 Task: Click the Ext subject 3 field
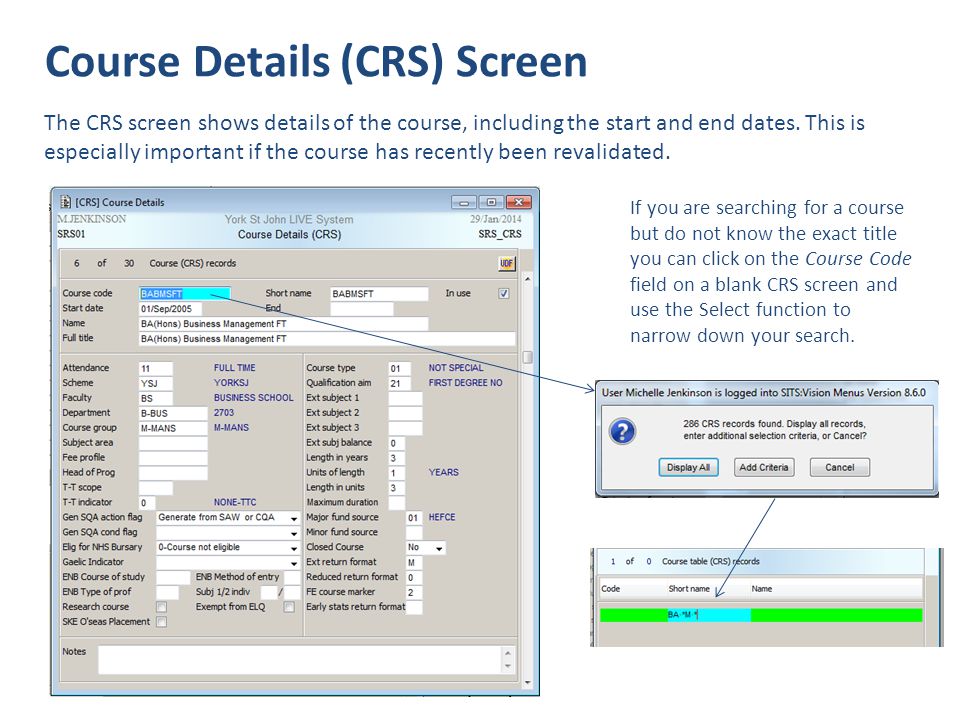405,429
